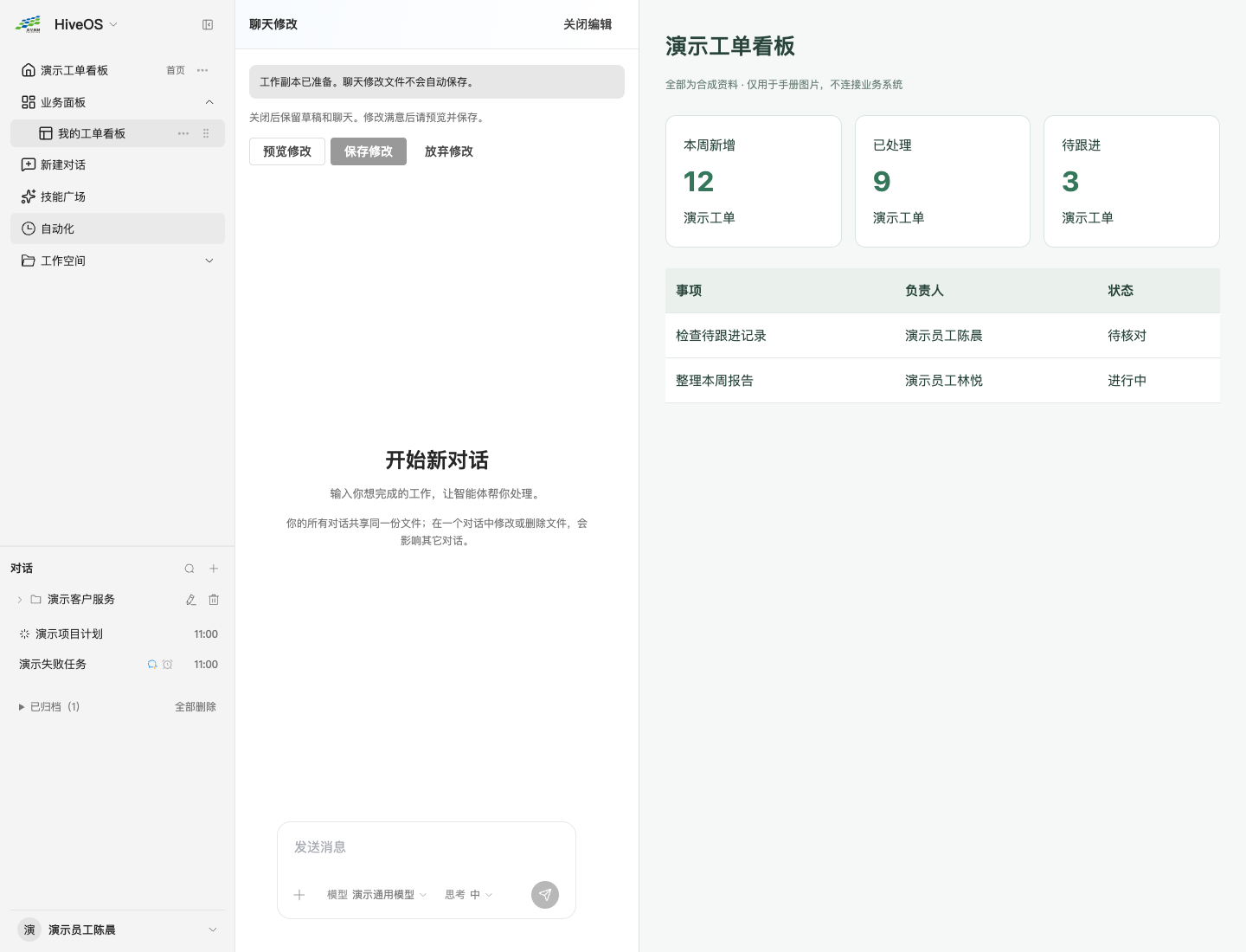Expand the 工作空间 section
This screenshot has height=952, width=1246.
click(x=209, y=261)
